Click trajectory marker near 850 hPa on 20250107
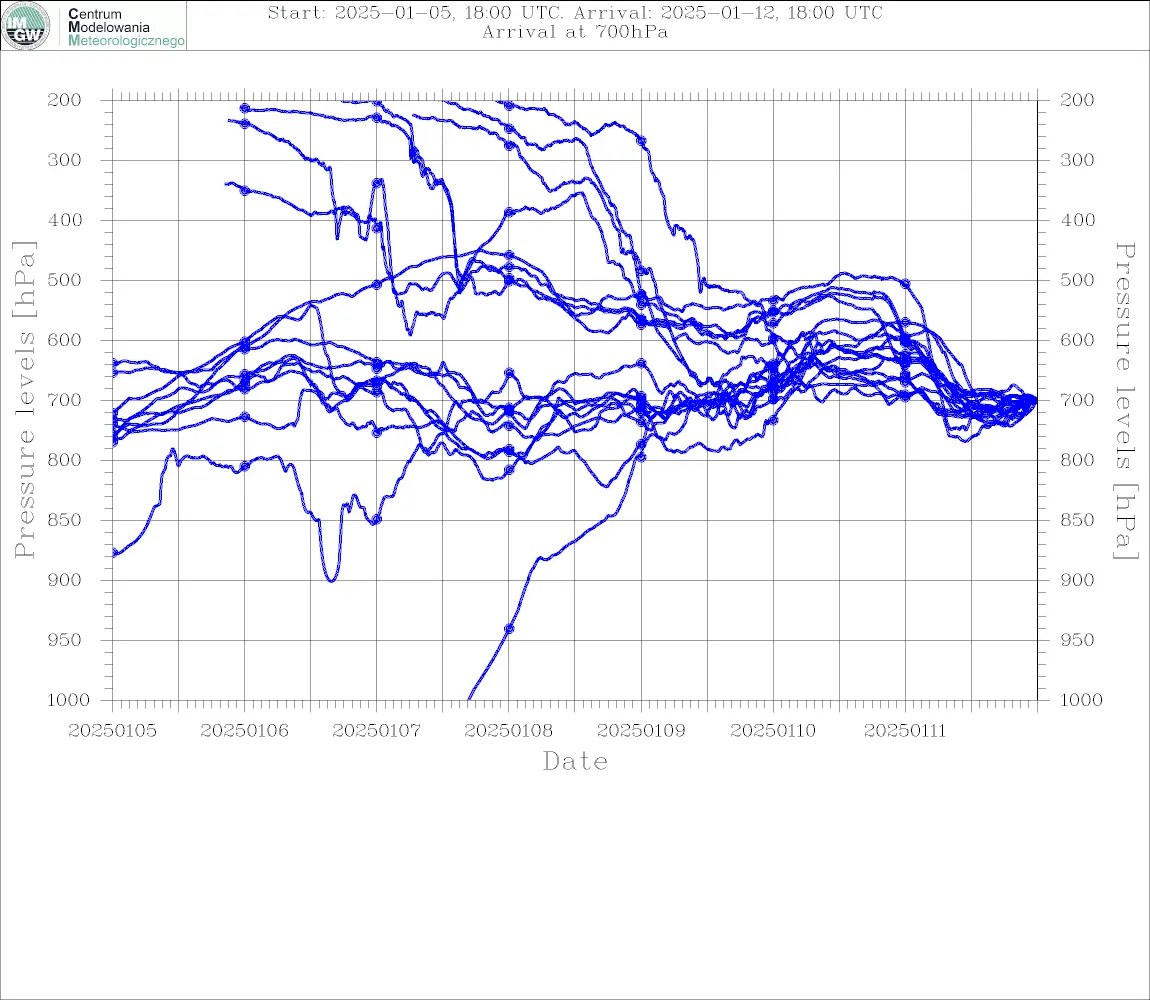Screen dimensions: 1150x1000 (x=377, y=519)
